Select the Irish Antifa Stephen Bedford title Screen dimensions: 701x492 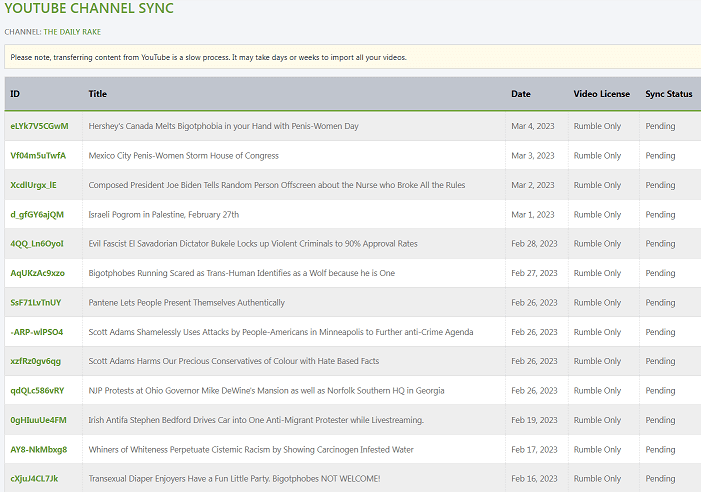pyautogui.click(x=256, y=420)
